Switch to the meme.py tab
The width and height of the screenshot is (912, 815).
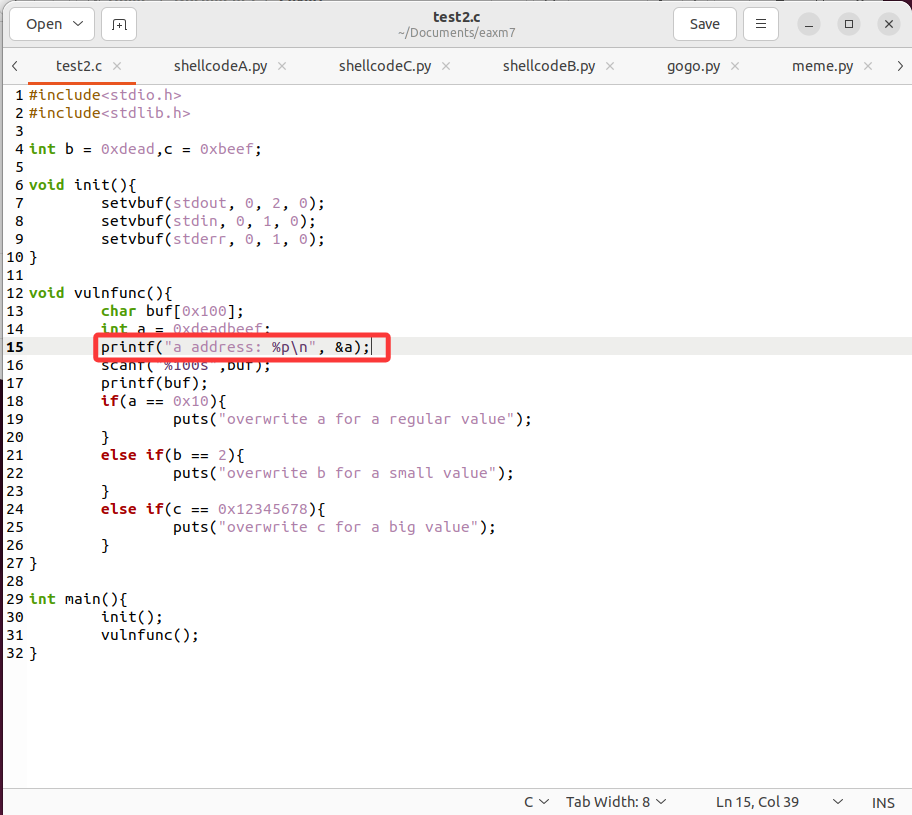[822, 66]
